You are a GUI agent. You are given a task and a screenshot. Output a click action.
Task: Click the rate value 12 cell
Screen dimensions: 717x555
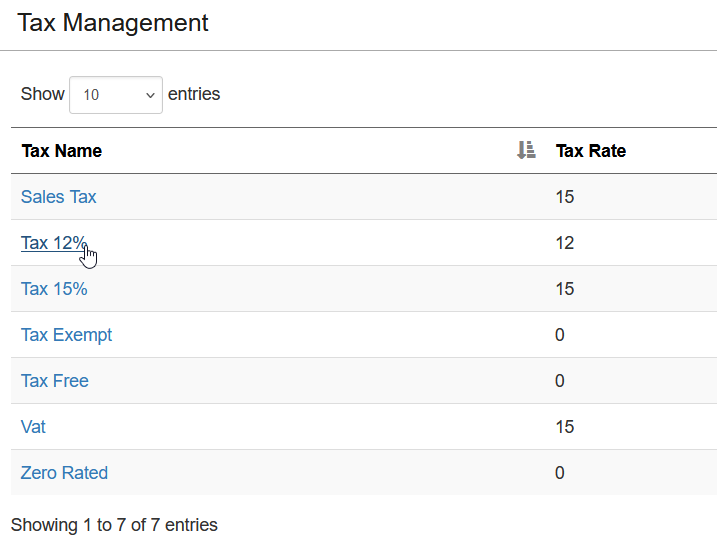click(565, 243)
